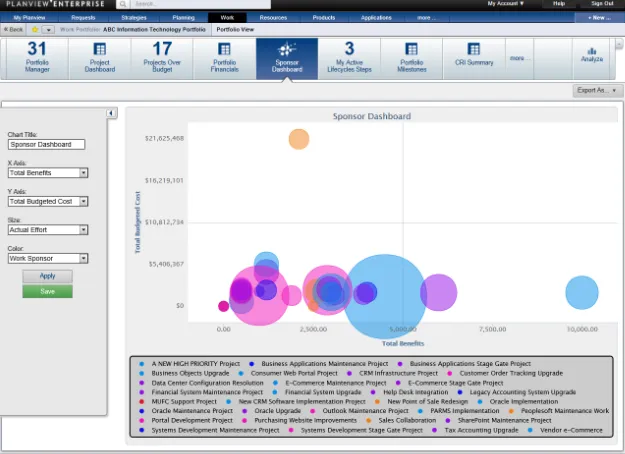Switch to the Requests tab
This screenshot has height=454, width=625.
point(83,18)
